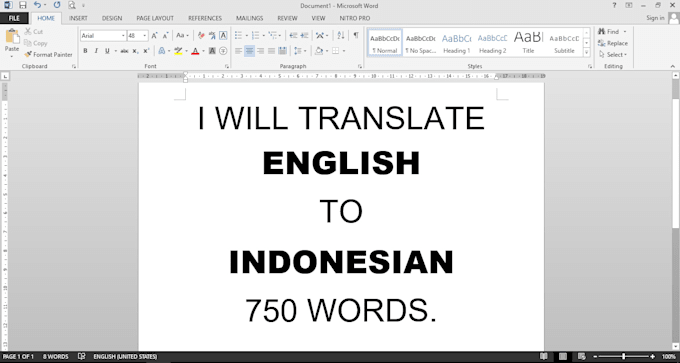
Task: Open the Change Case dropdown
Action: click(x=182, y=36)
